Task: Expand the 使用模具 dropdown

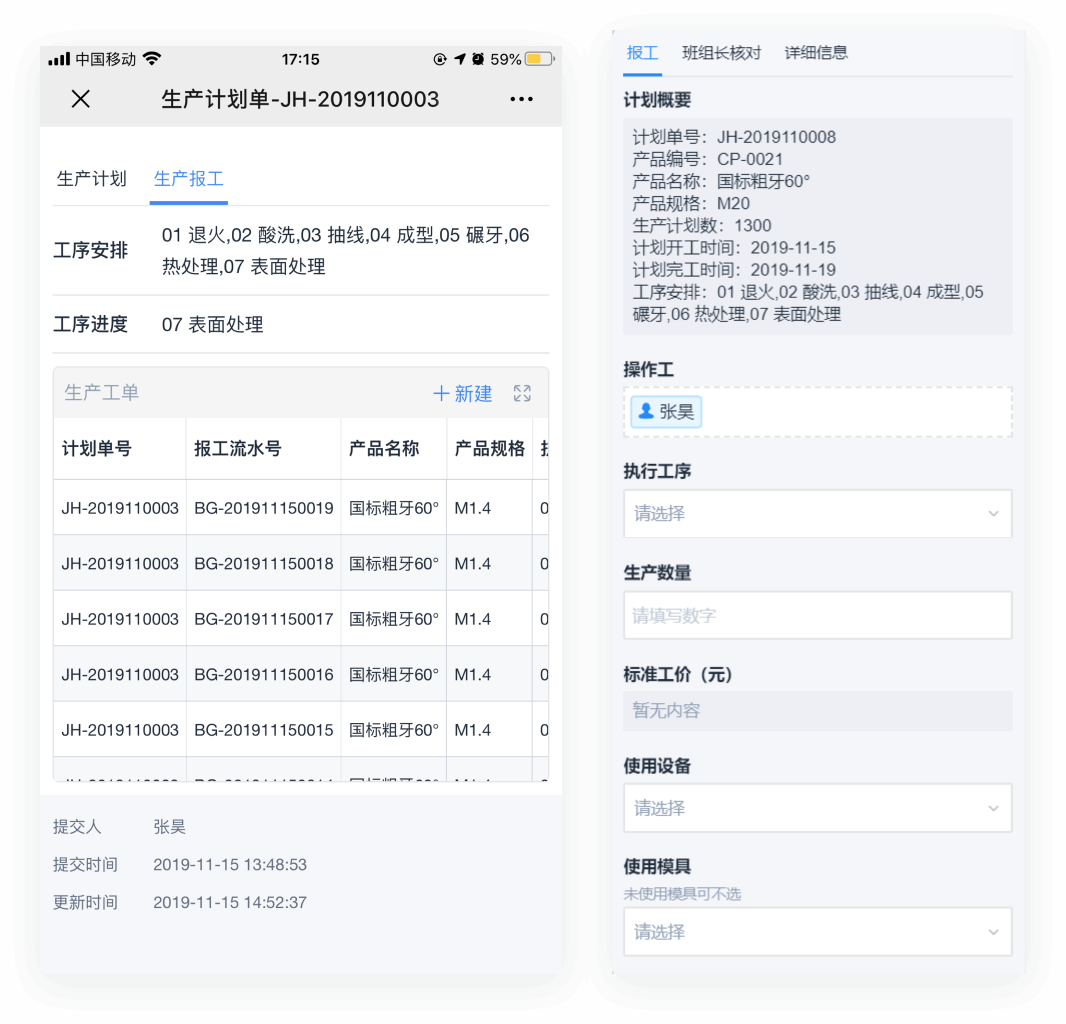Action: coord(817,932)
